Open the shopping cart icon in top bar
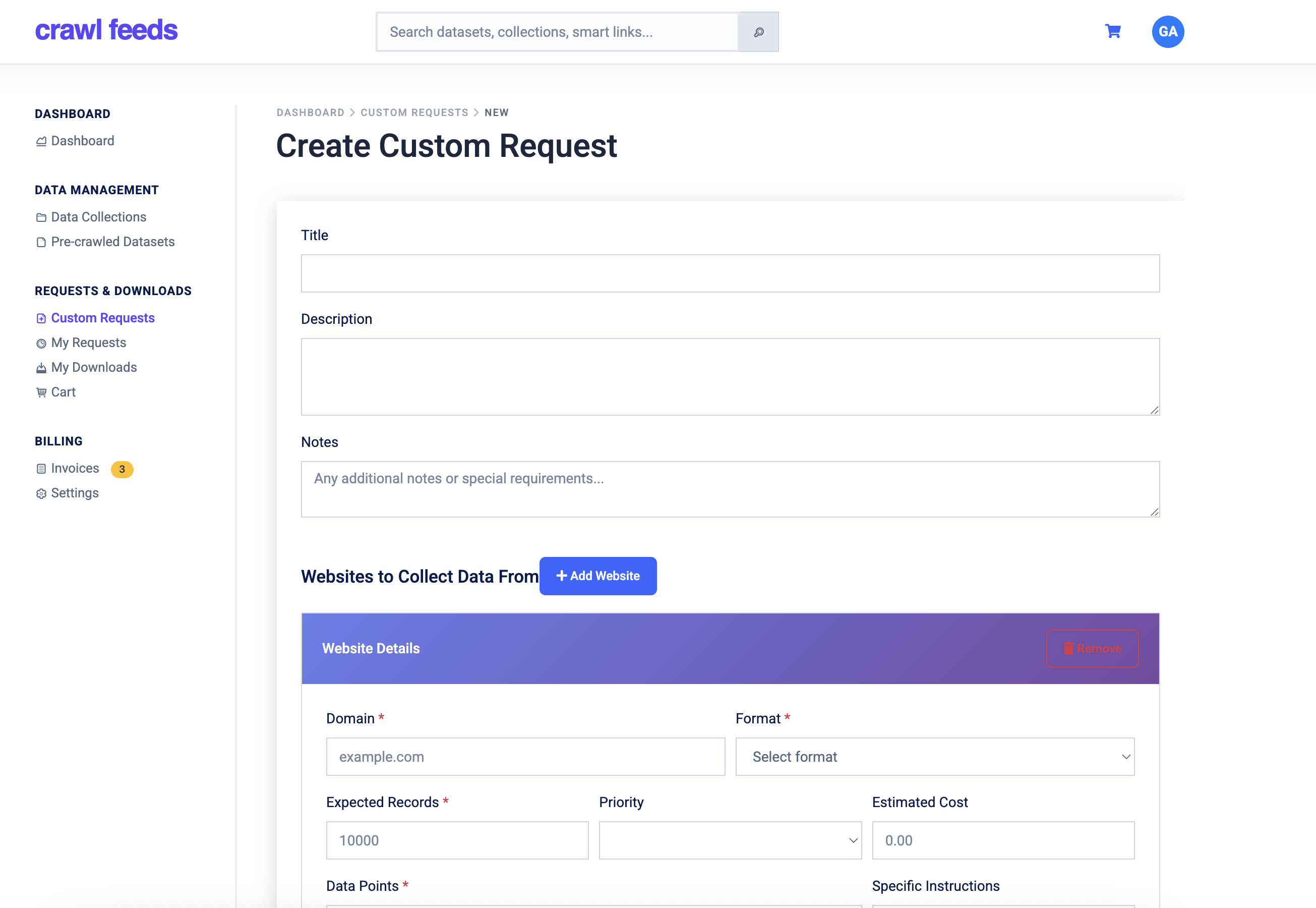The height and width of the screenshot is (908, 1316). [x=1112, y=32]
